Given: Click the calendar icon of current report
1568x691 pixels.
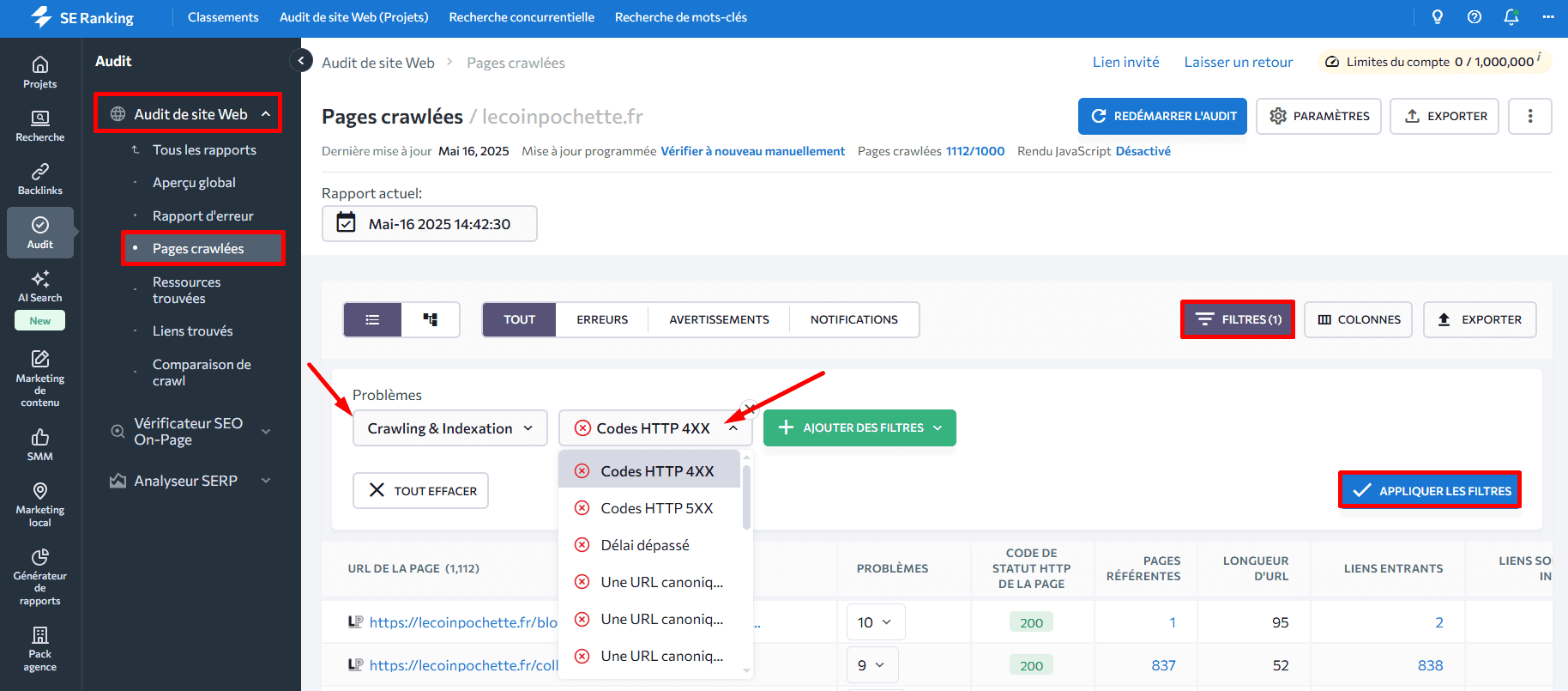Looking at the screenshot, I should point(346,223).
